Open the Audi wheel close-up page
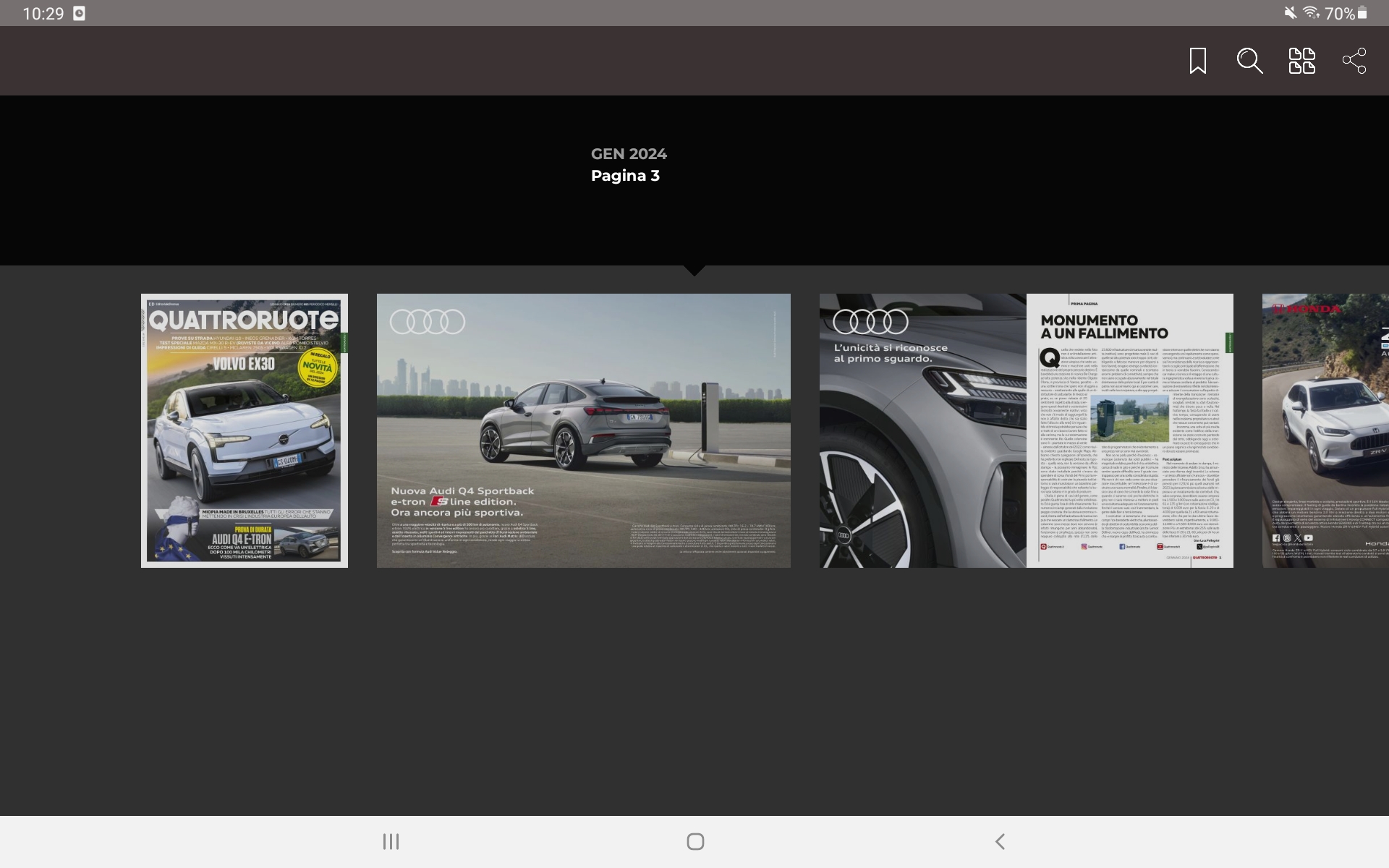Screen dimensions: 1389x868 (x=922, y=430)
